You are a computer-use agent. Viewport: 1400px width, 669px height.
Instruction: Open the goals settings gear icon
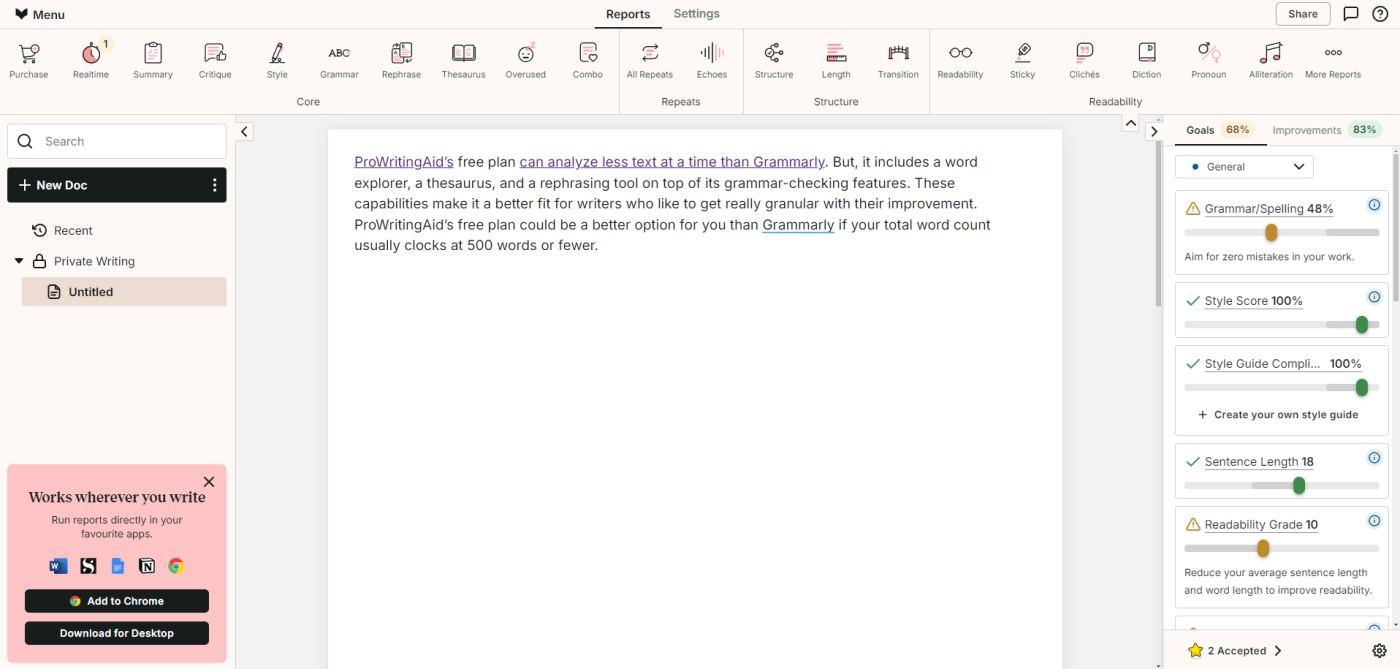tap(1380, 651)
